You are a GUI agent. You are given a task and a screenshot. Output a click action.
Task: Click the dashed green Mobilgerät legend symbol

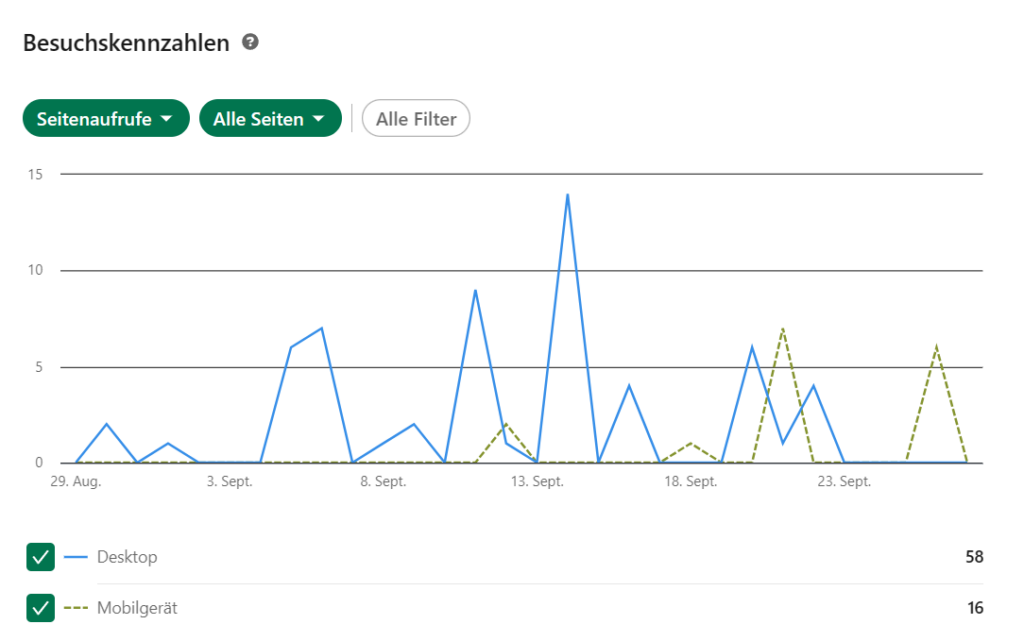pyautogui.click(x=75, y=607)
